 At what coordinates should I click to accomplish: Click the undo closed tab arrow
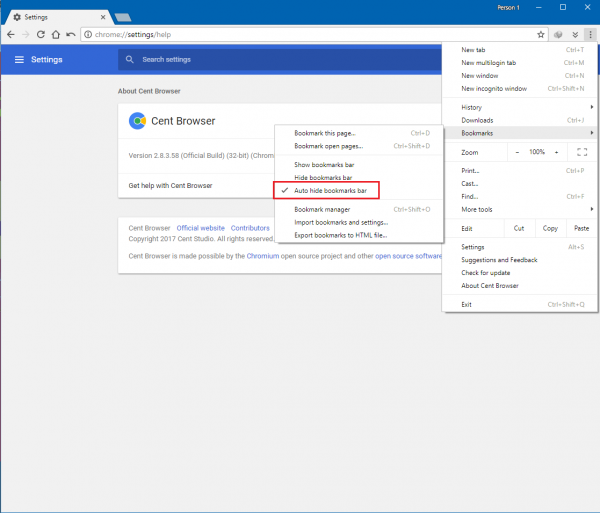(x=71, y=34)
